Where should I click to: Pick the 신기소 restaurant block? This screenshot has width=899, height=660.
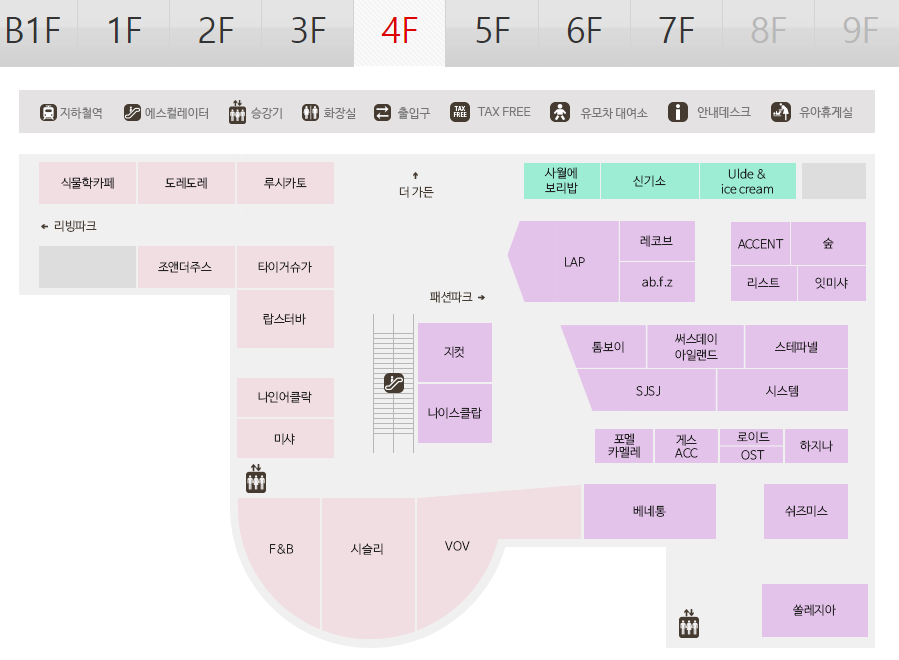650,181
